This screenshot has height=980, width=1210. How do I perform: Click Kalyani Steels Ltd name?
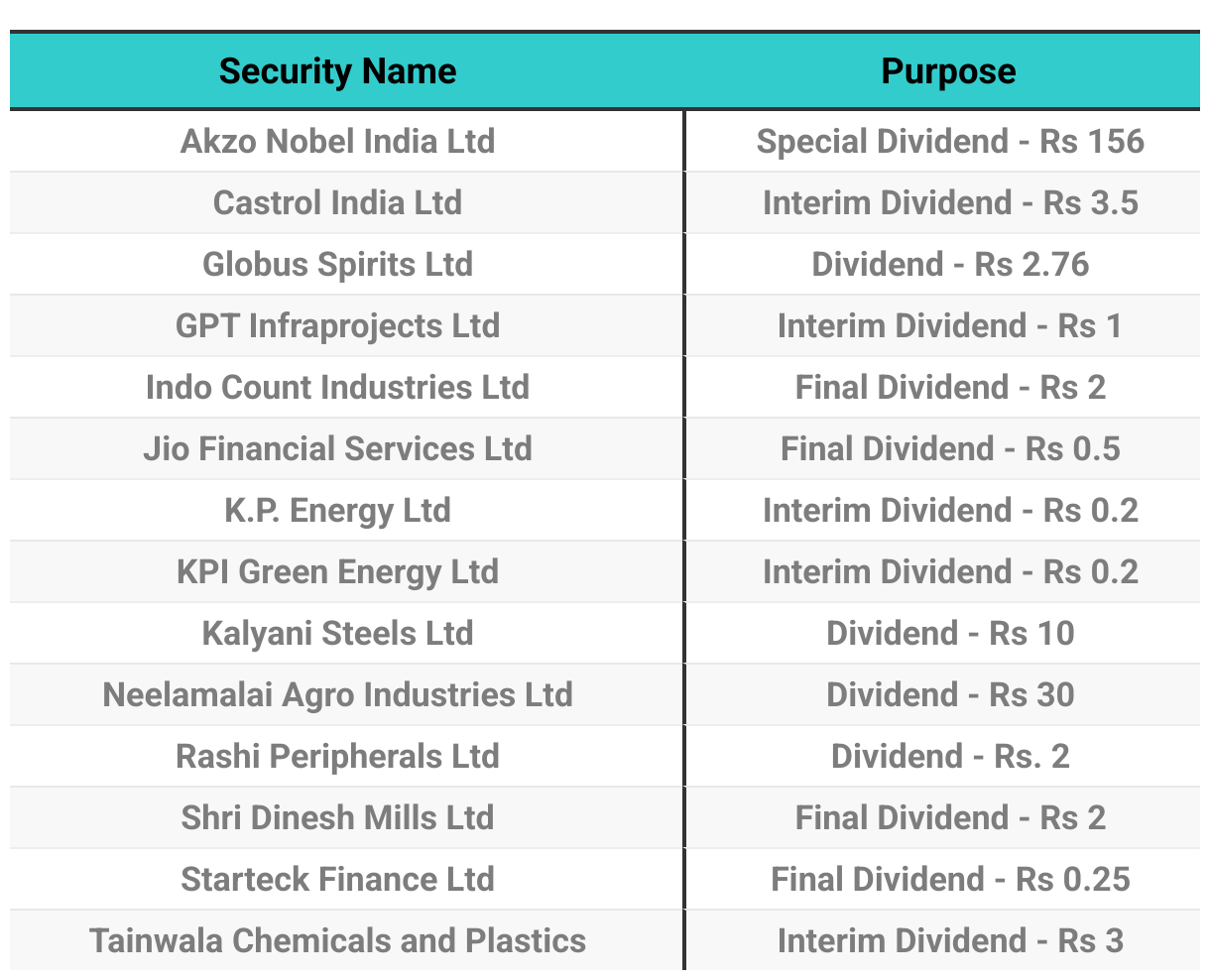point(337,633)
